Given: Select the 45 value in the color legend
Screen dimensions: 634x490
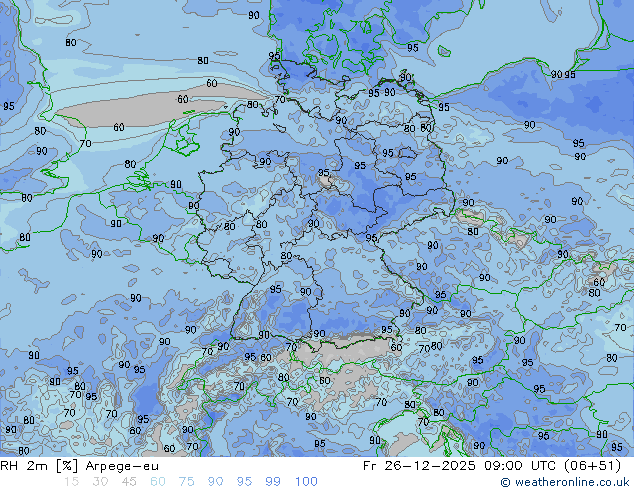Looking at the screenshot, I should click(x=129, y=482).
